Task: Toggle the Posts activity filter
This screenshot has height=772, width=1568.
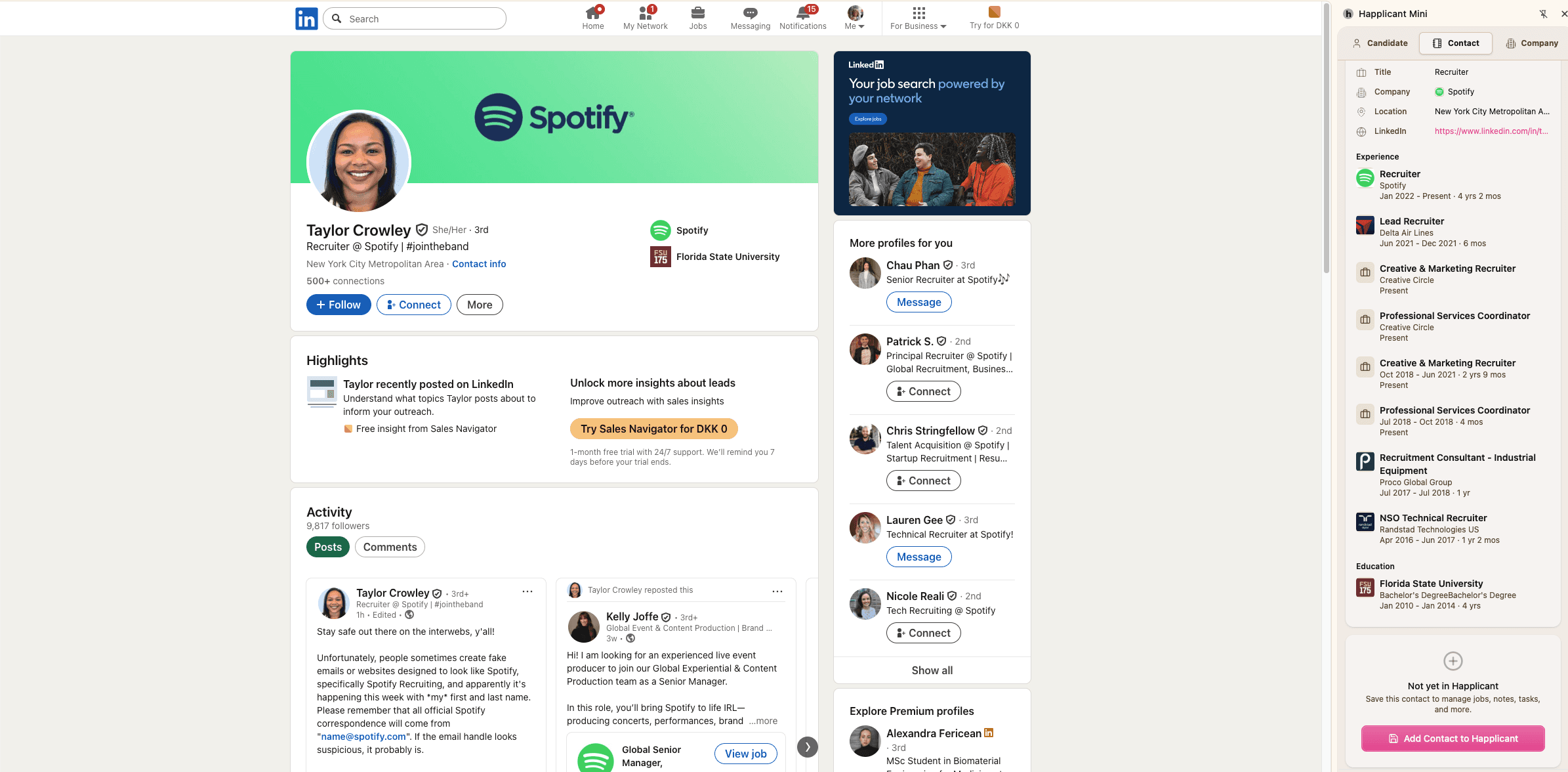Action: [x=327, y=546]
